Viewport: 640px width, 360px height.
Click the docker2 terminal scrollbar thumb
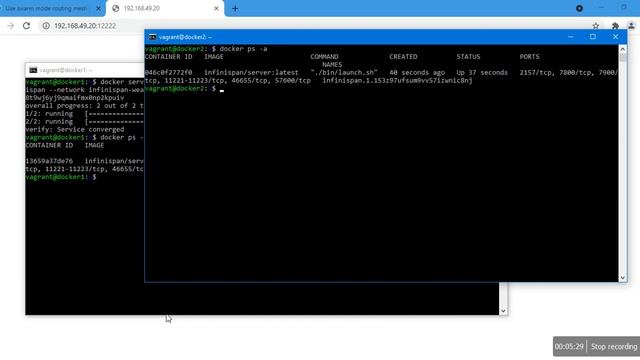[622, 58]
